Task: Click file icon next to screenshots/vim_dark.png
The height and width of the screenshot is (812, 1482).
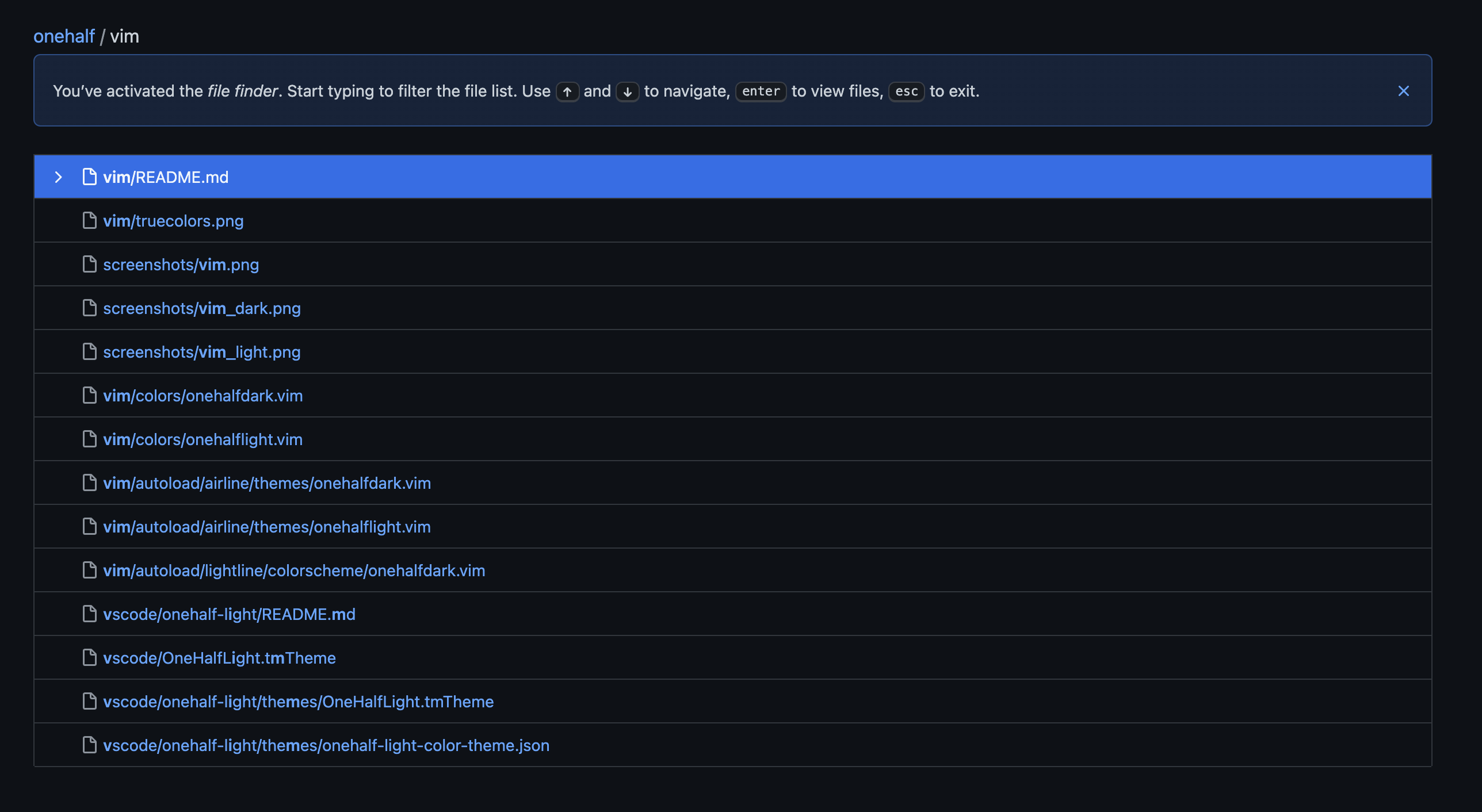Action: (x=89, y=308)
